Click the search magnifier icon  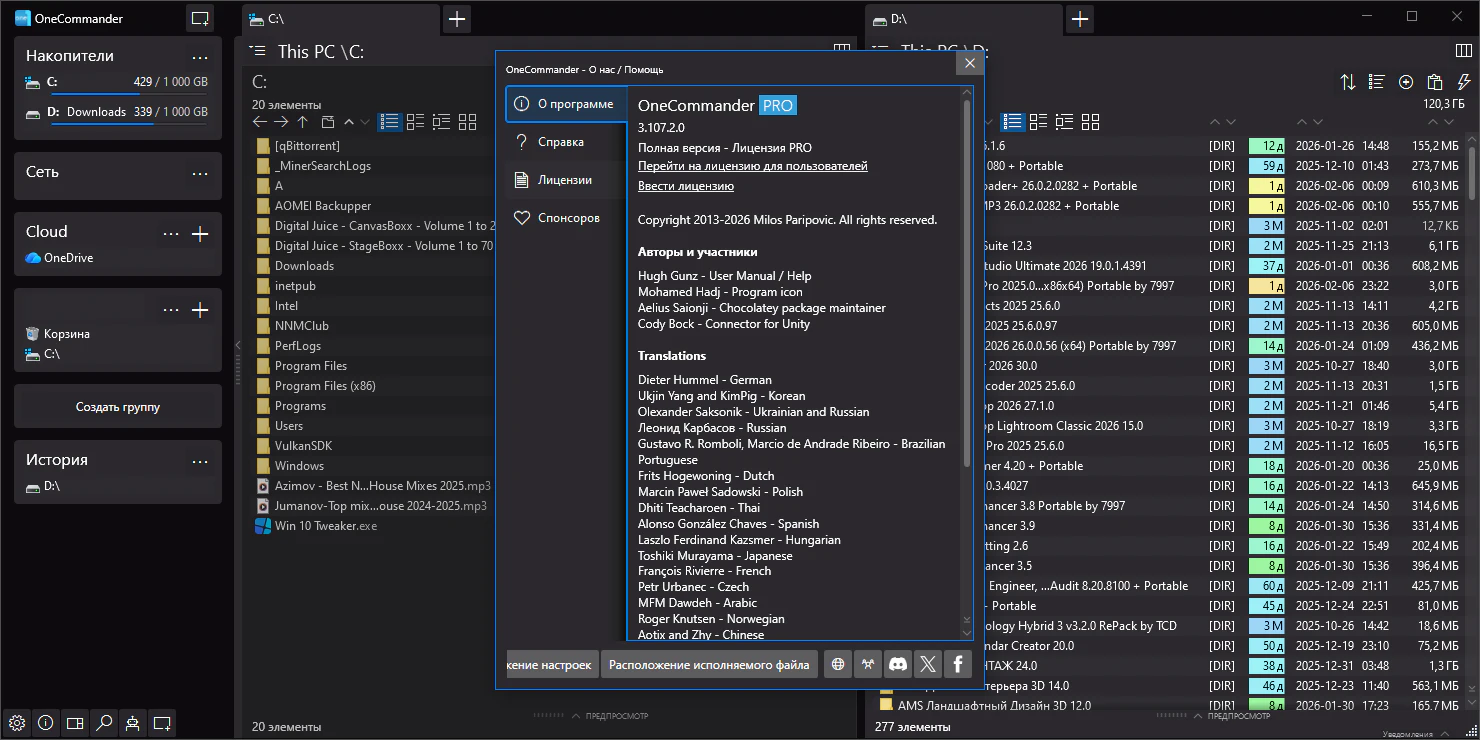point(104,723)
